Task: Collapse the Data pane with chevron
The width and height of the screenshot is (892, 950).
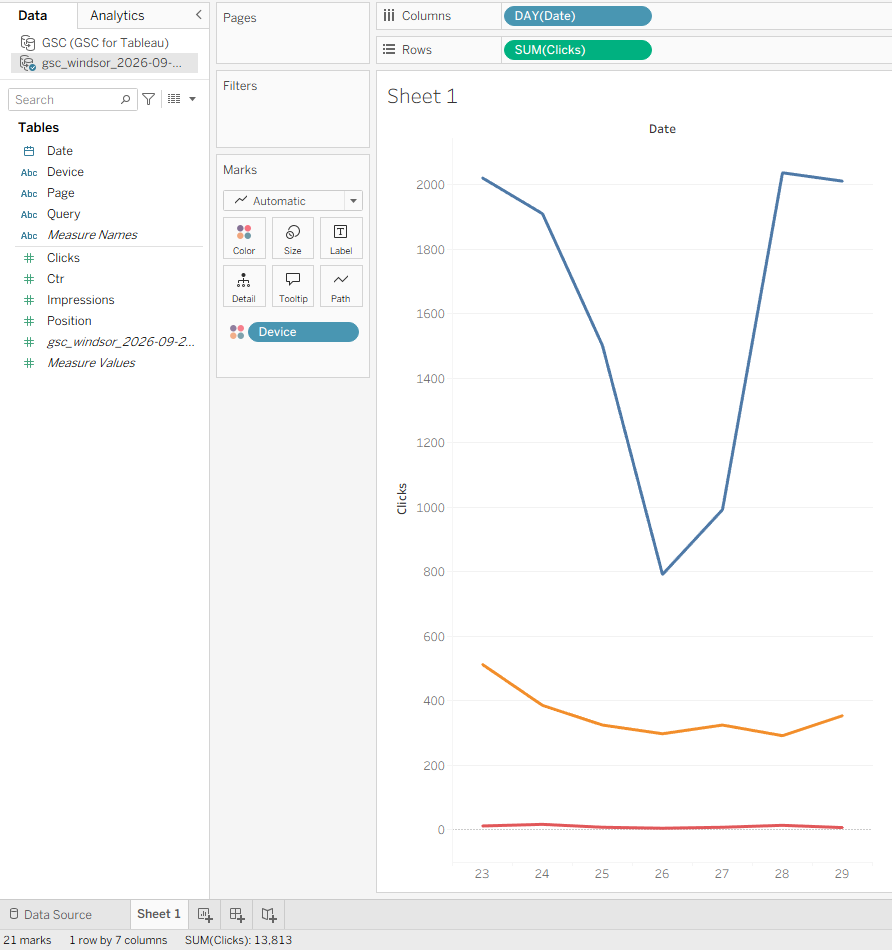Action: 198,15
